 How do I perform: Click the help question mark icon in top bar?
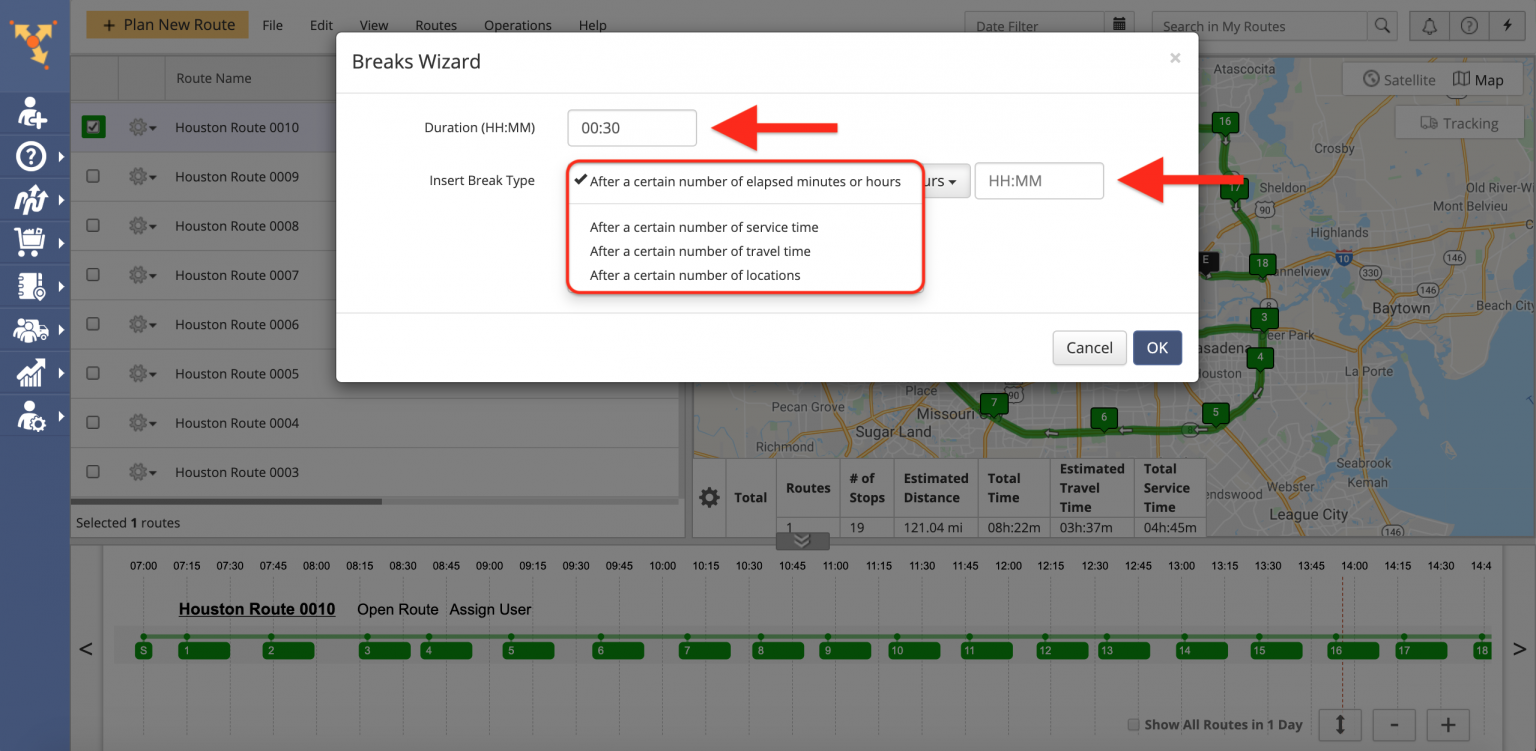(1469, 26)
